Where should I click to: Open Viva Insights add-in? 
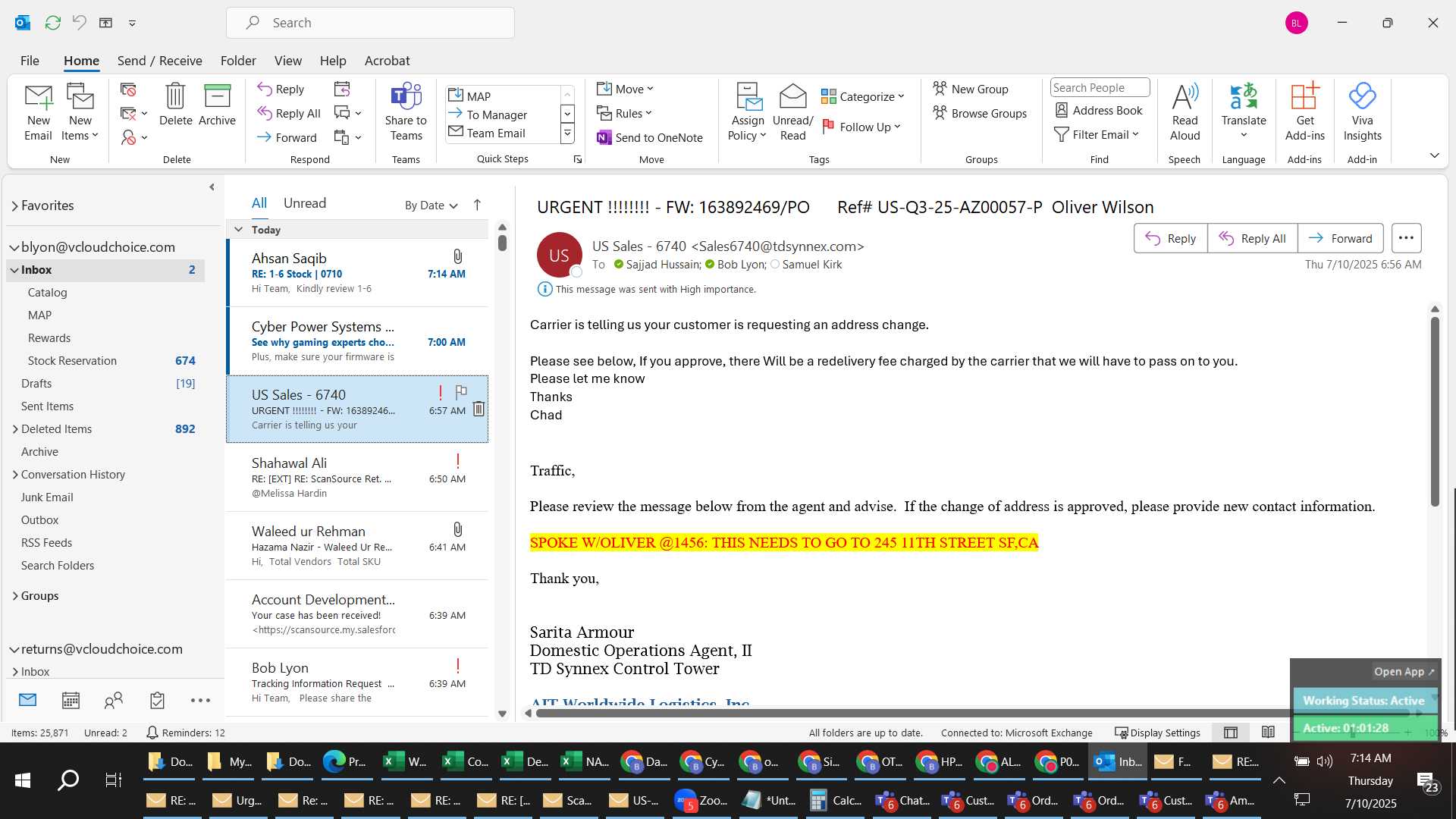[1362, 112]
